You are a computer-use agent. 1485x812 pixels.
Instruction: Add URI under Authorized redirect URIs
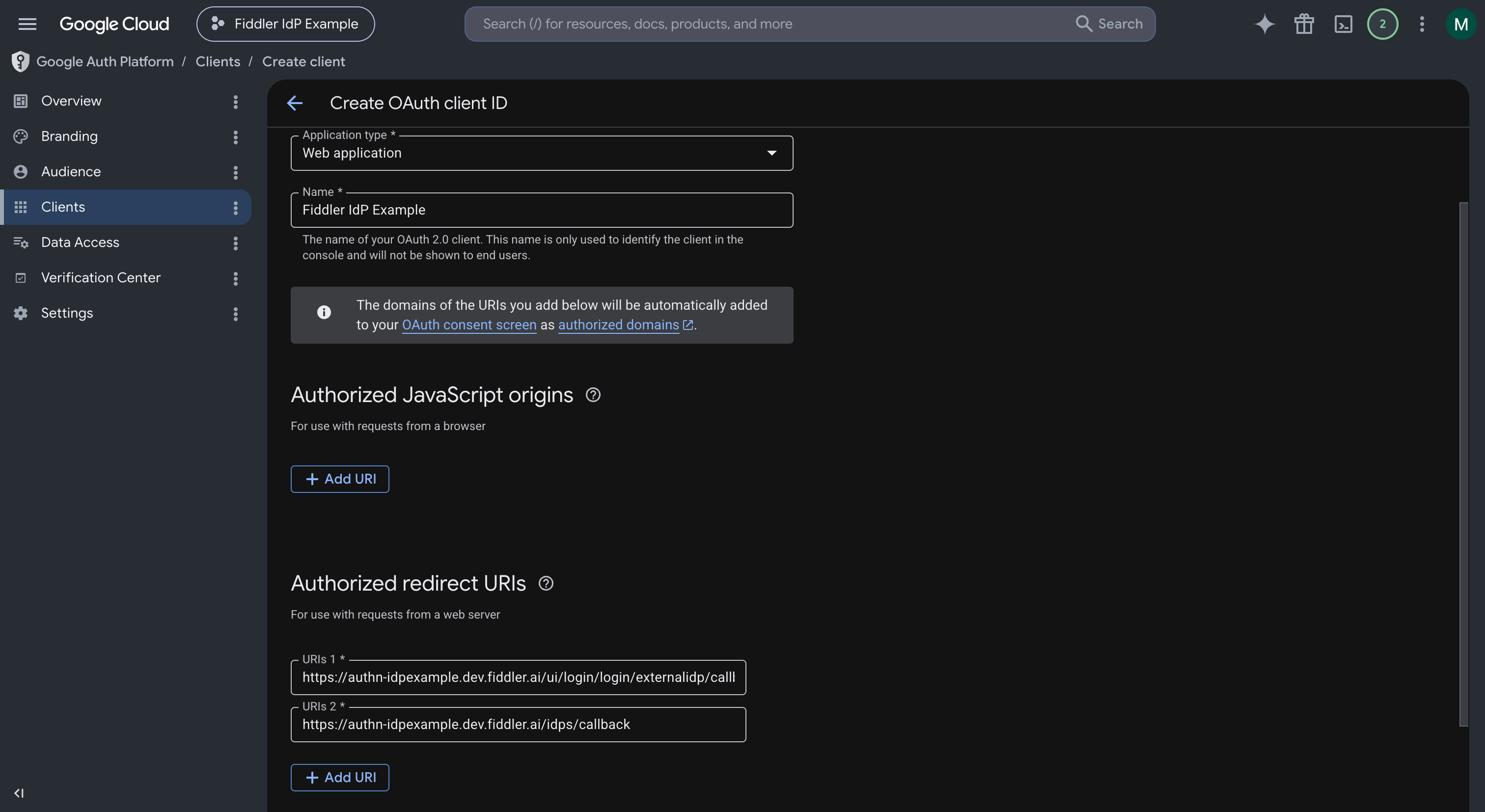click(x=339, y=778)
